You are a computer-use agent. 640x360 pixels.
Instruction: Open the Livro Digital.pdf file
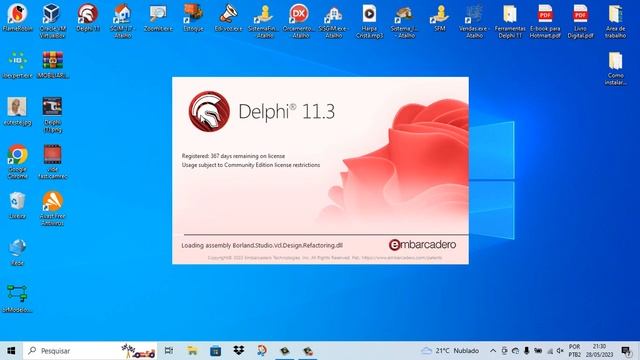(580, 20)
